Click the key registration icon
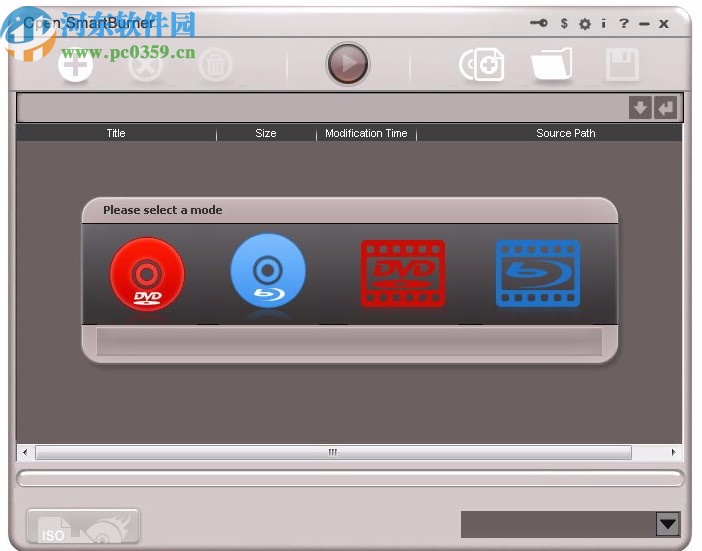 coord(539,23)
